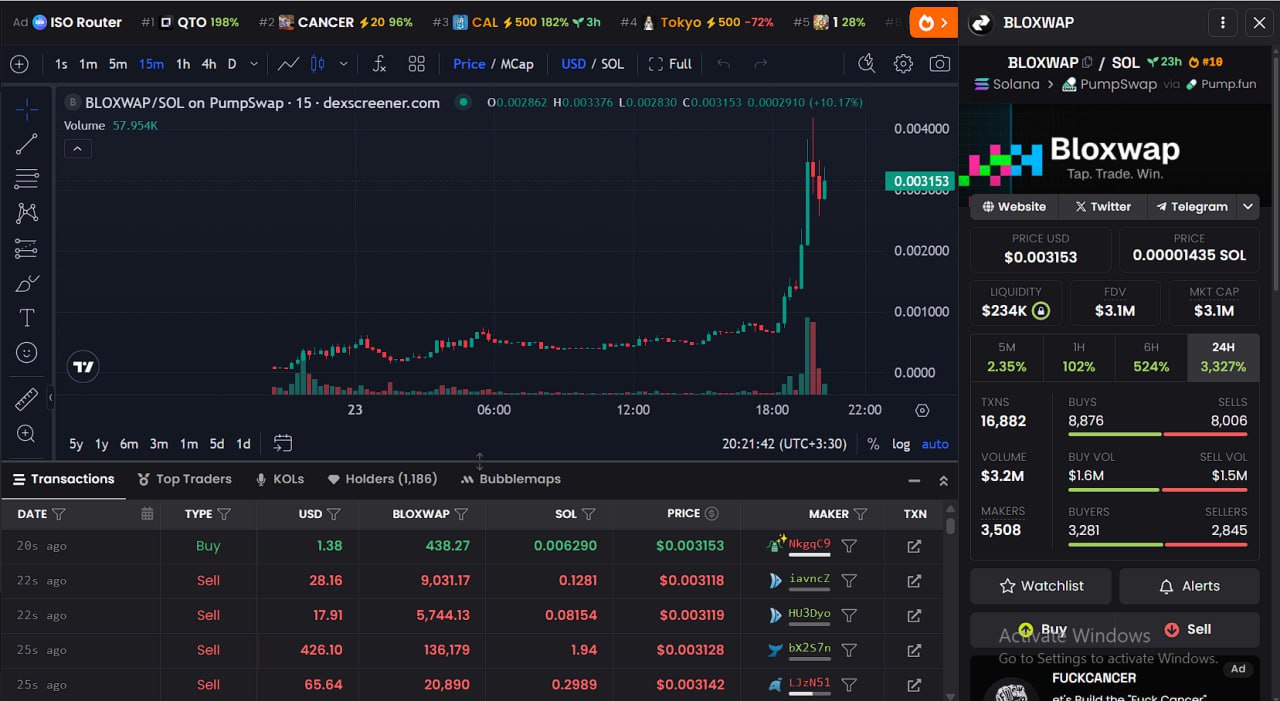Open the Top Traders tab

pyautogui.click(x=184, y=479)
